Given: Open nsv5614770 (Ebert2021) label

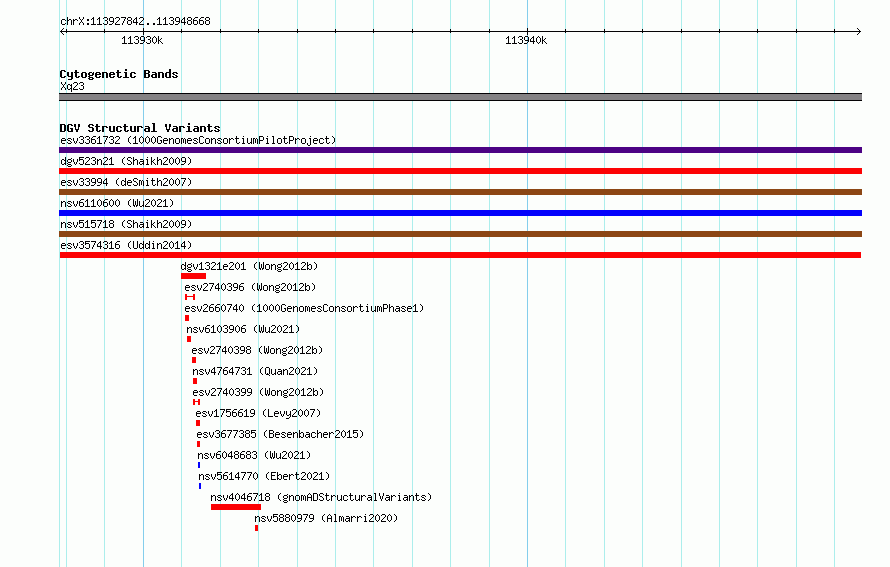Looking at the screenshot, I should (264, 476).
